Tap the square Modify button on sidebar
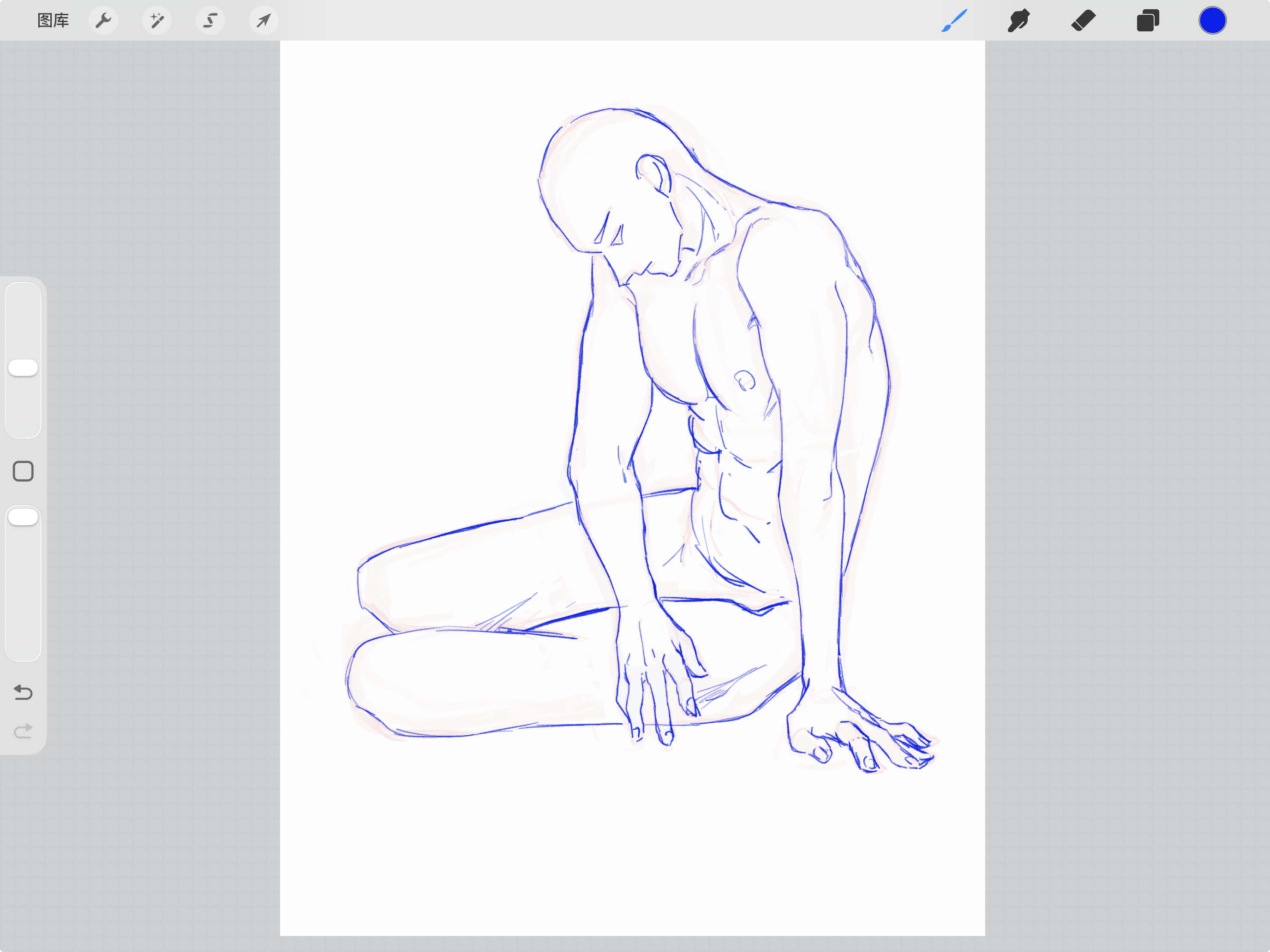The image size is (1270, 952). point(23,471)
